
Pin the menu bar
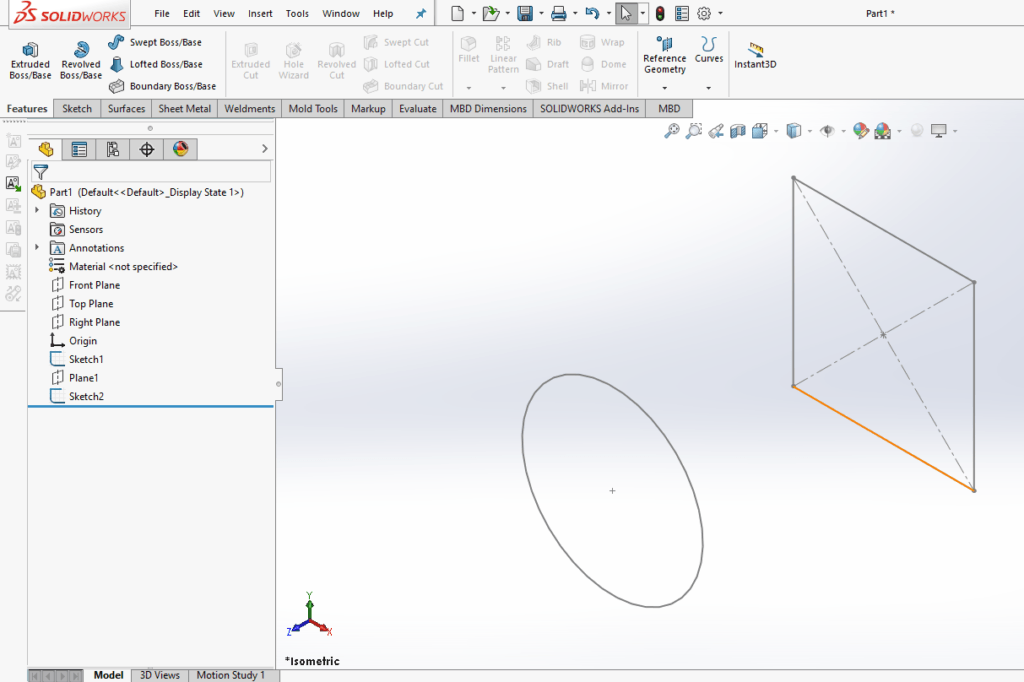click(x=421, y=13)
